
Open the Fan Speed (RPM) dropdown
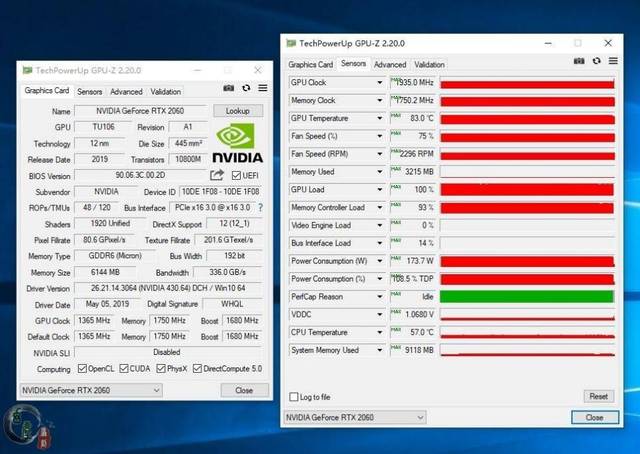coord(380,154)
